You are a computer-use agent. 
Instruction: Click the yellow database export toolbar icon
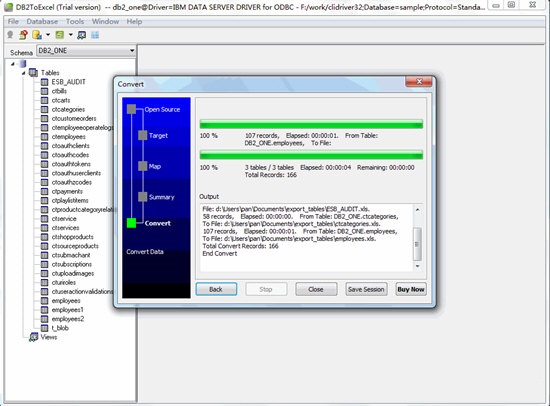pos(37,35)
